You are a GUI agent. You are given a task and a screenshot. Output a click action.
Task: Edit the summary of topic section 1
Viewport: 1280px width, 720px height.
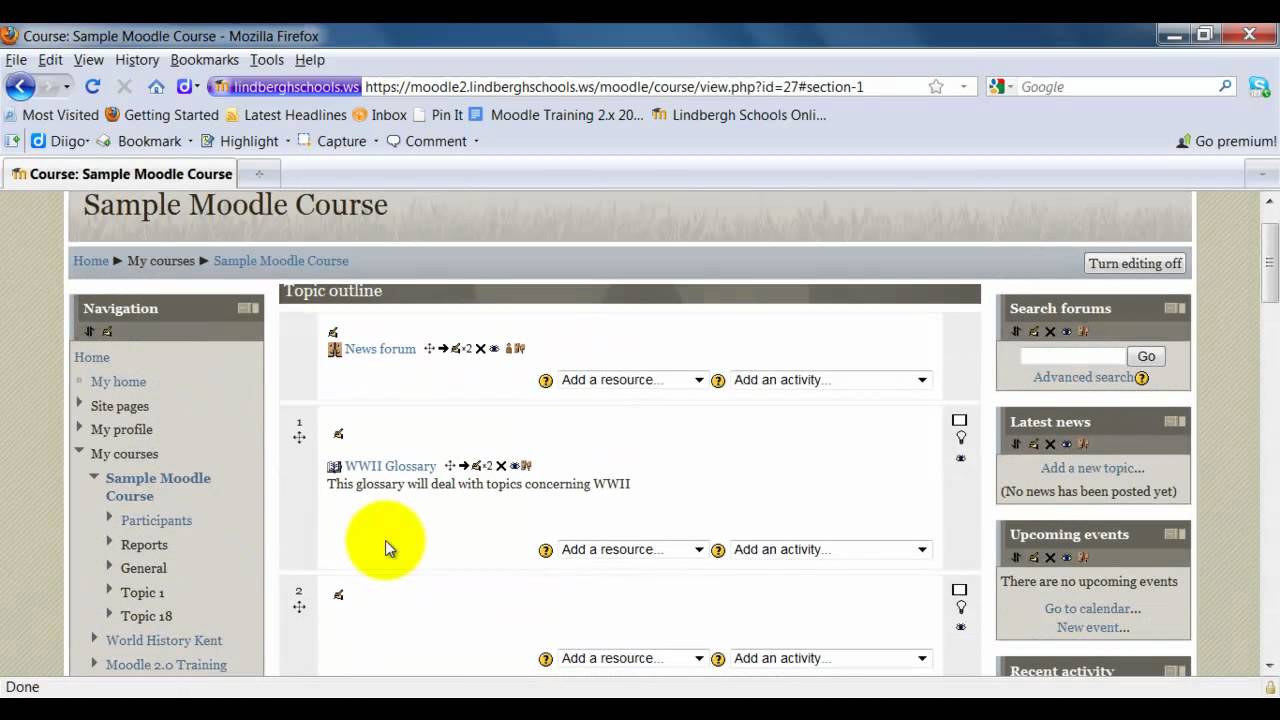pos(338,434)
